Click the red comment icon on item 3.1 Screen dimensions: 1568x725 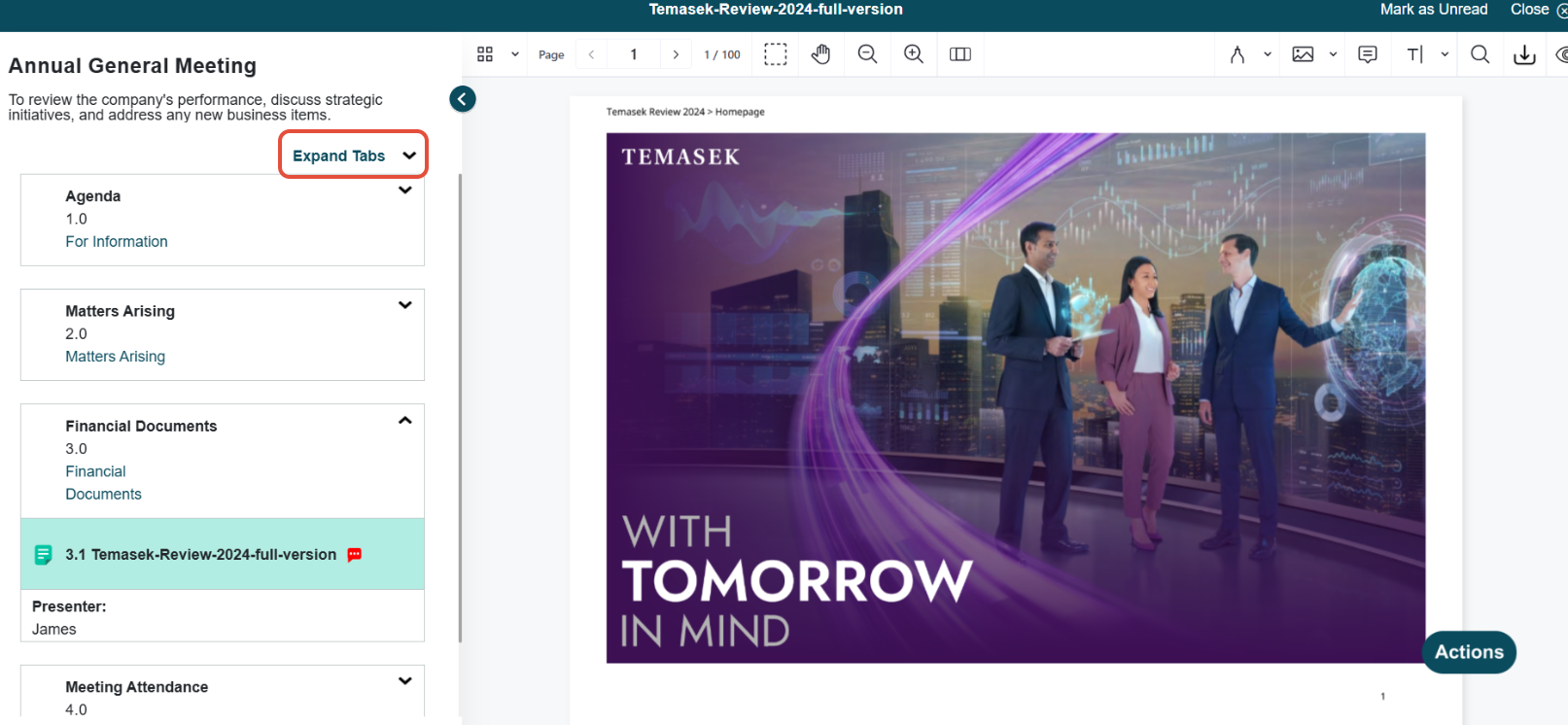click(355, 555)
